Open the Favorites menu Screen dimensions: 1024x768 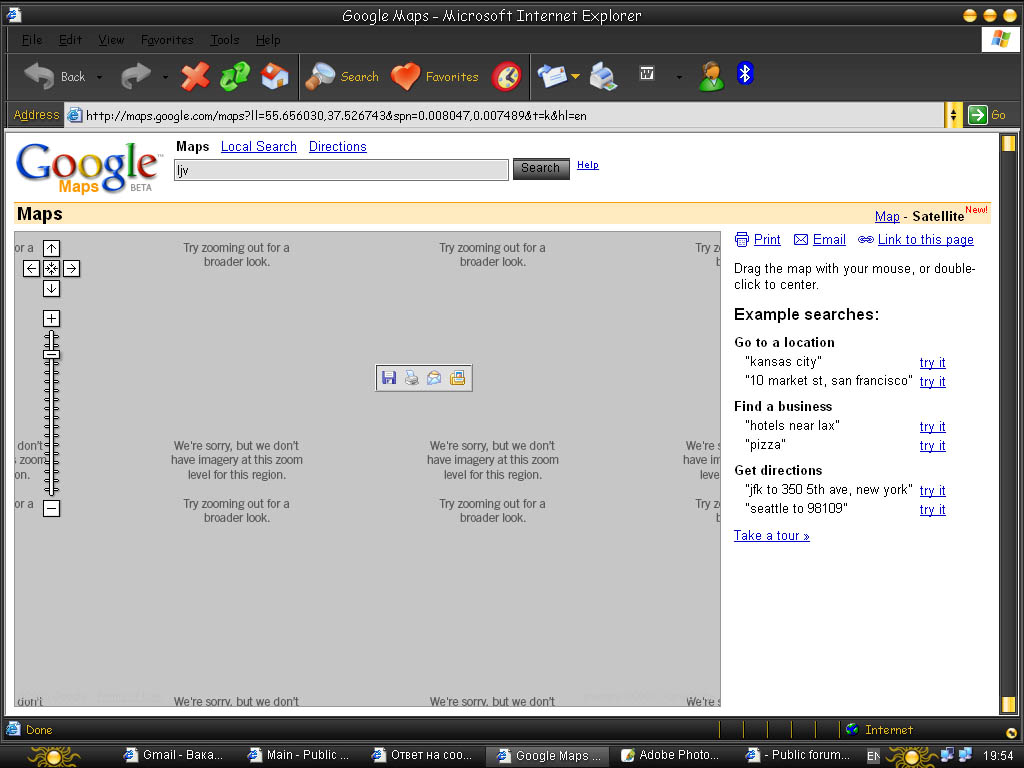(x=167, y=40)
